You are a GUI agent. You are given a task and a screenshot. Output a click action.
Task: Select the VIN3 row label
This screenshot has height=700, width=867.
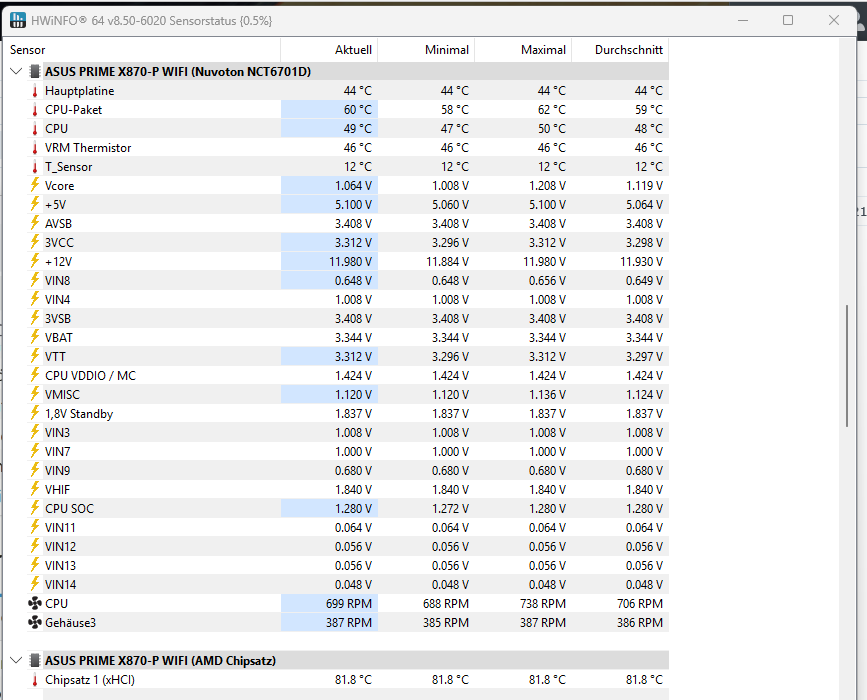58,432
